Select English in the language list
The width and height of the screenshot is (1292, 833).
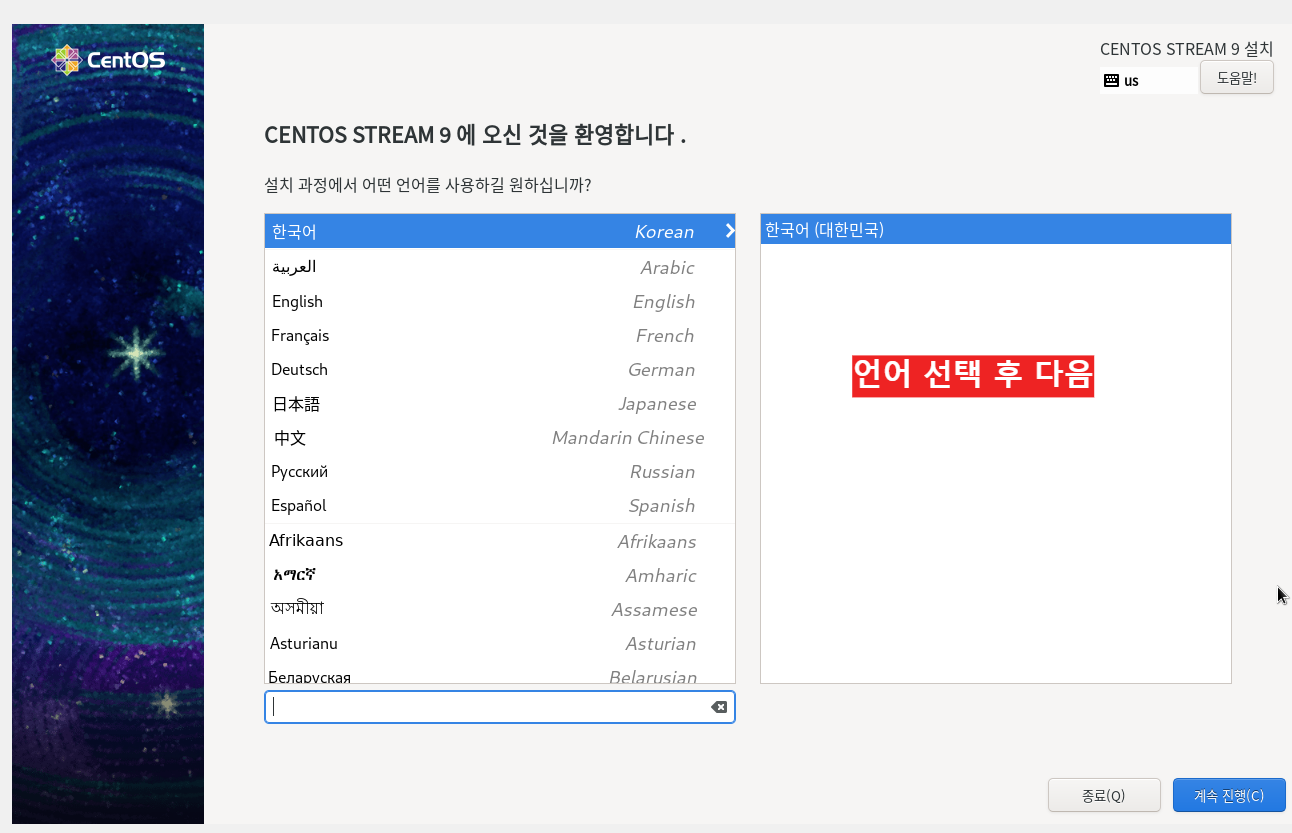500,301
